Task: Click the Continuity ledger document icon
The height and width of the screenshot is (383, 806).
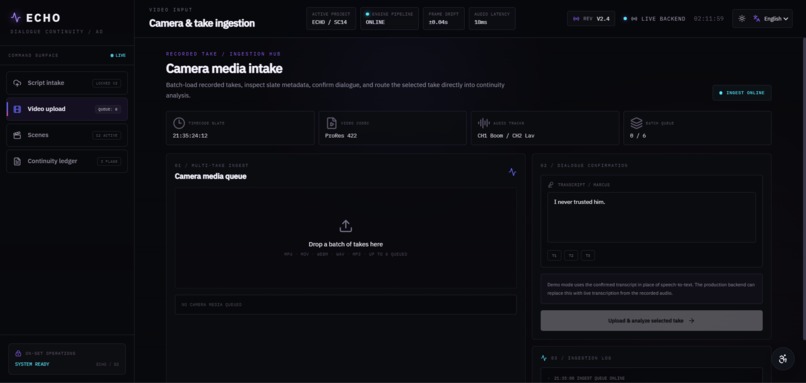Action: tap(17, 161)
